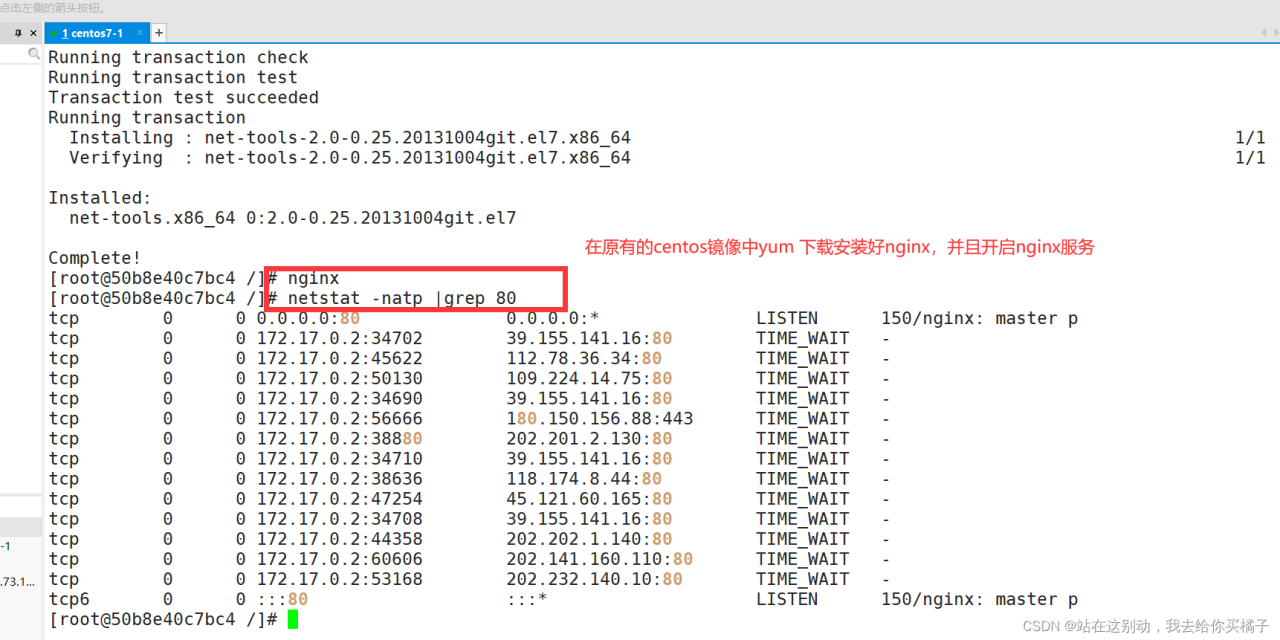The image size is (1280, 640).
Task: Click local address 172.17.0.2:60606
Action: [x=340, y=558]
